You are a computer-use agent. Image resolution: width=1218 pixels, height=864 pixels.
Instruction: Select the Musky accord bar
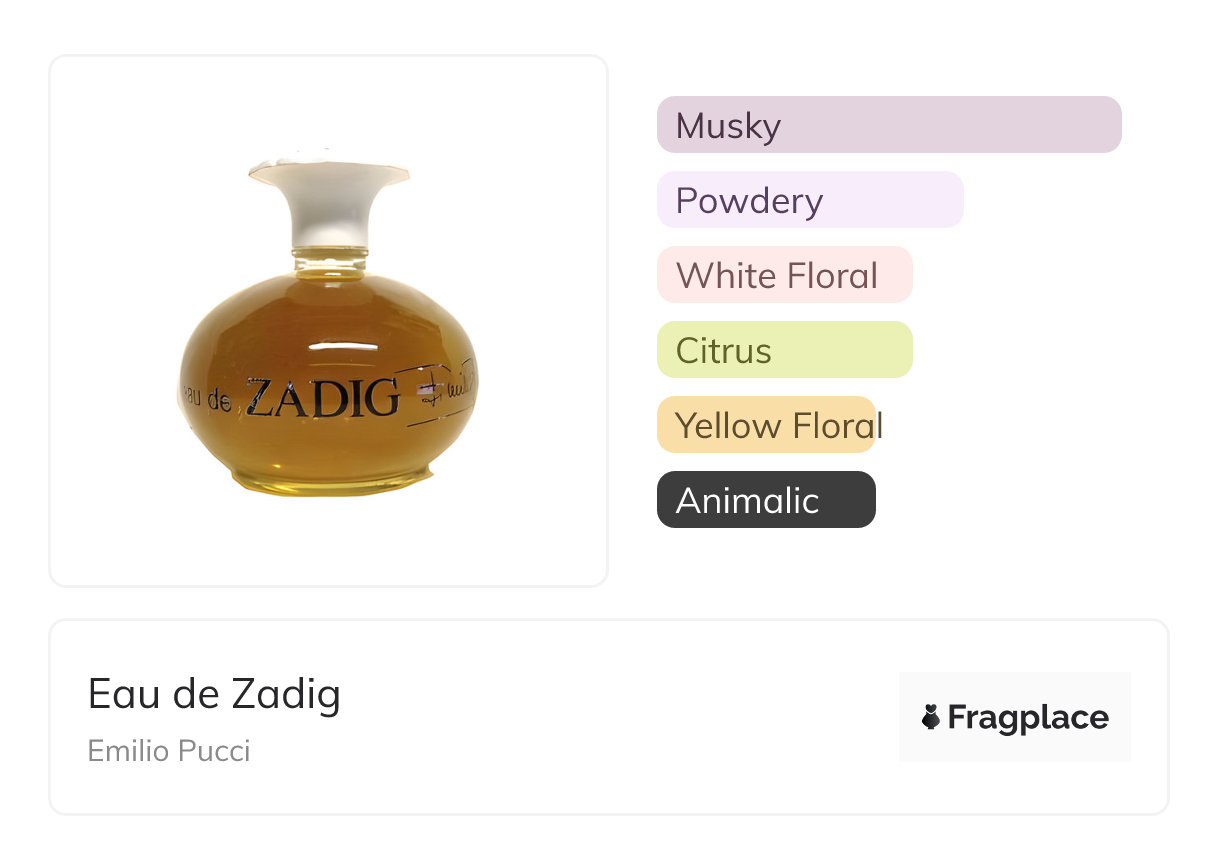888,125
